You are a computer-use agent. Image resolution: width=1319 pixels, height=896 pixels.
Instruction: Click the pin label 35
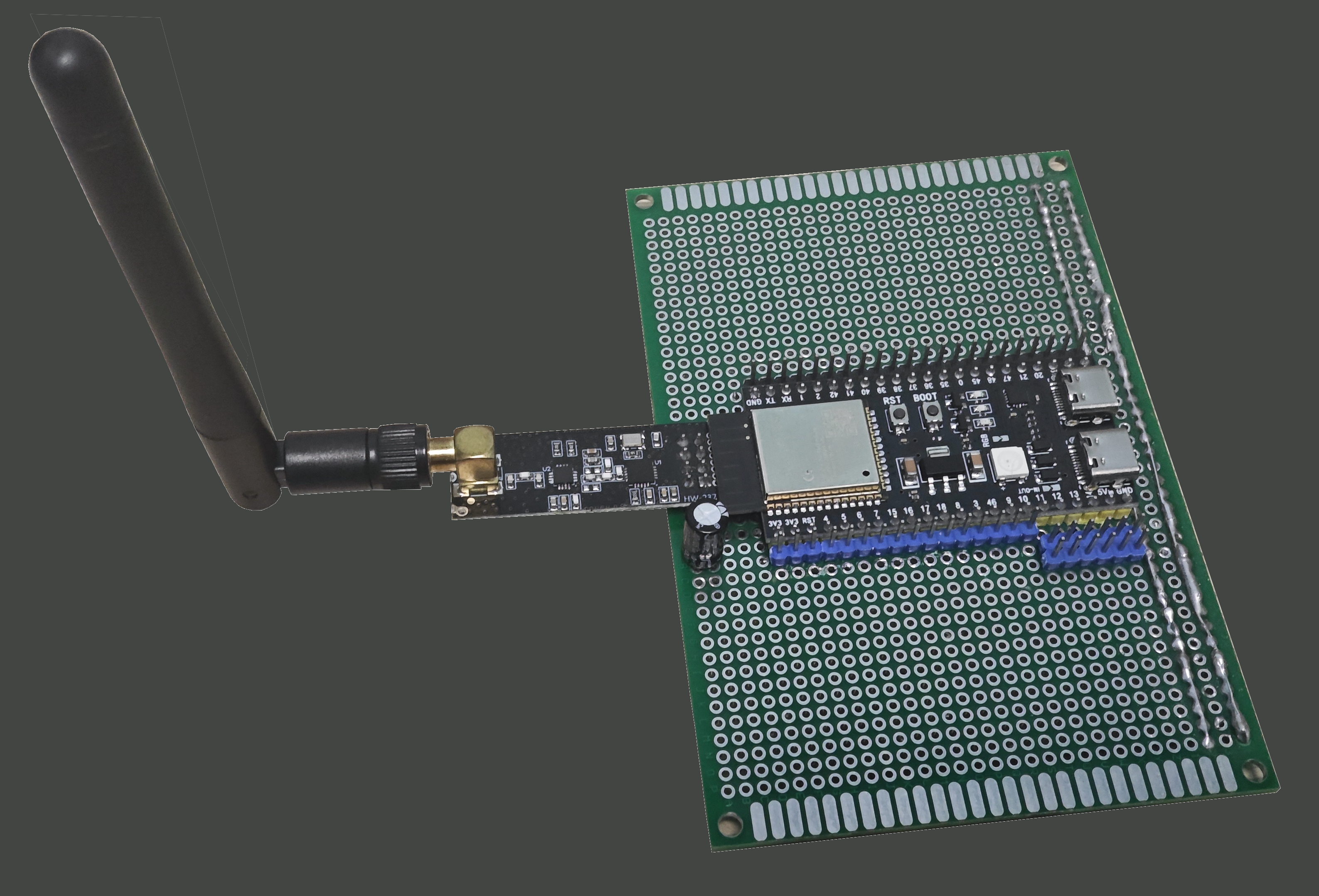click(x=945, y=384)
